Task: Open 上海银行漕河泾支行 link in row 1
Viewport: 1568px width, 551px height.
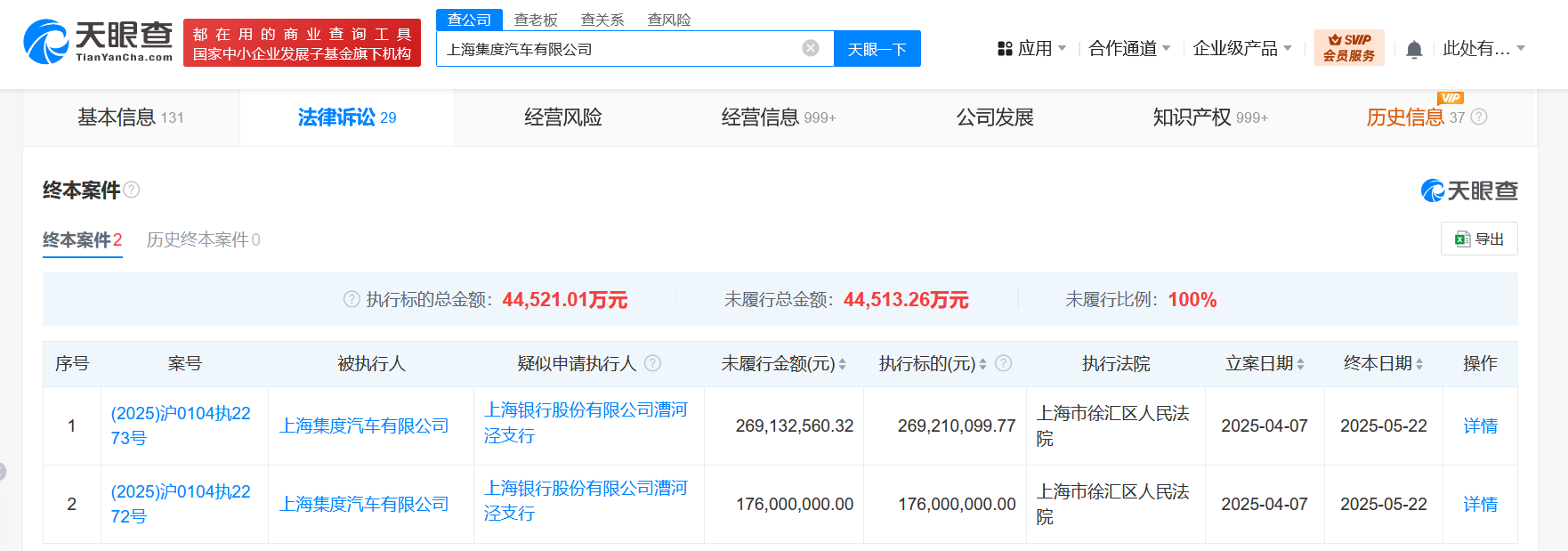Action: click(x=586, y=423)
